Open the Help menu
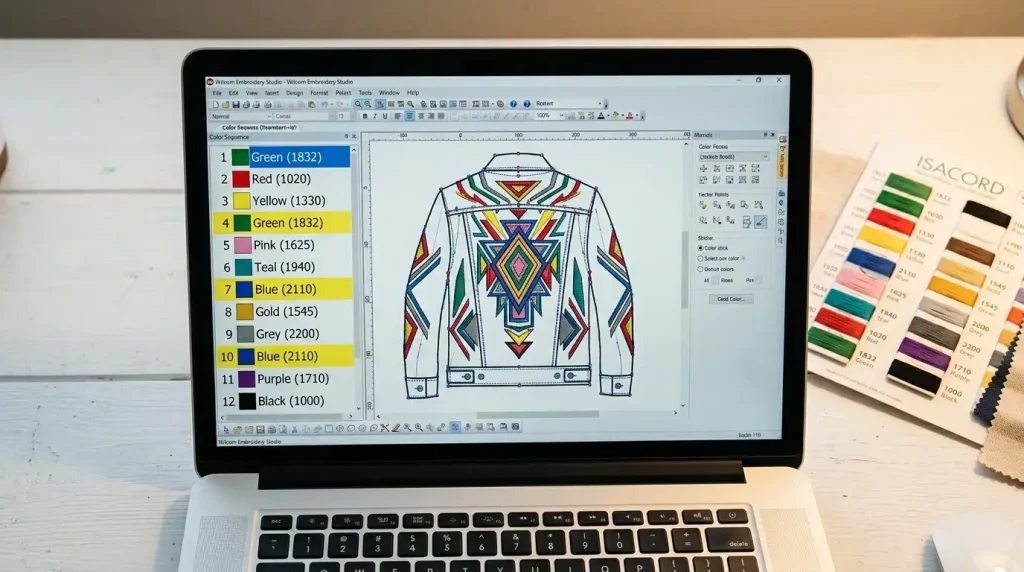 click(x=413, y=93)
